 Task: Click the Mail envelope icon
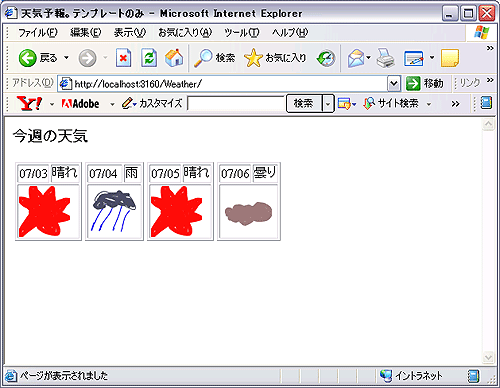coord(356,58)
